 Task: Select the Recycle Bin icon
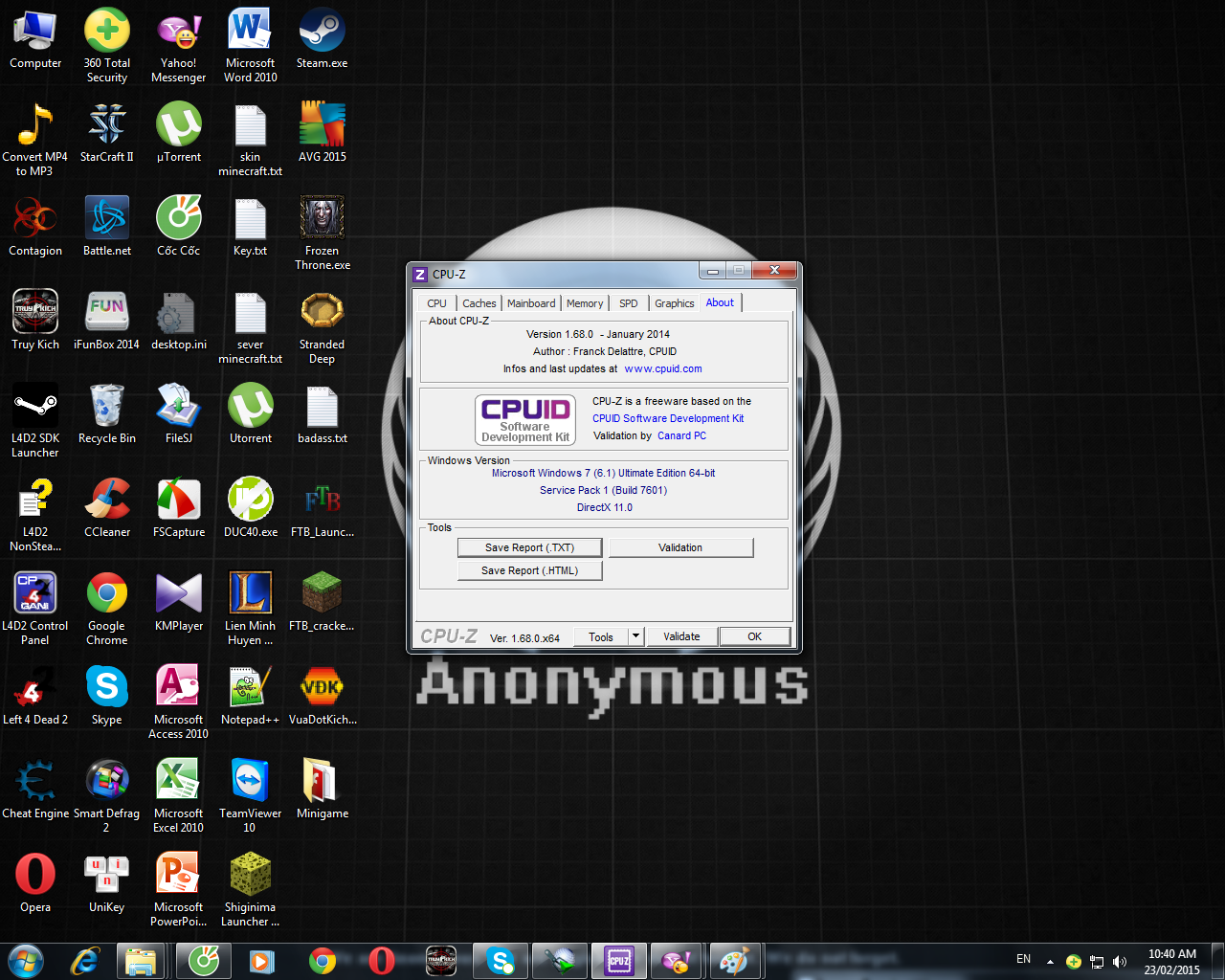[107, 414]
